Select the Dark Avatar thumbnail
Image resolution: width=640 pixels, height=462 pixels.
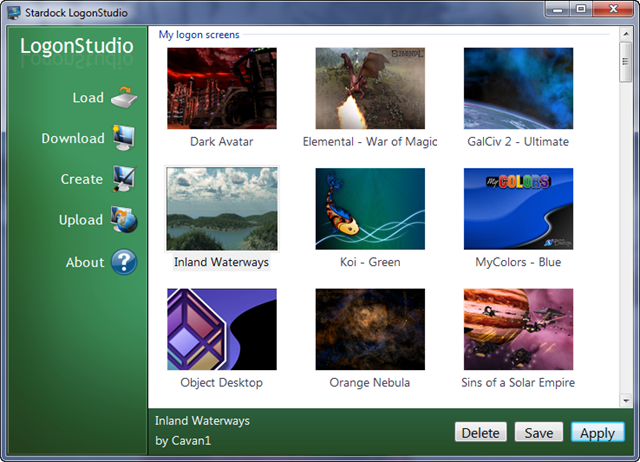222,88
